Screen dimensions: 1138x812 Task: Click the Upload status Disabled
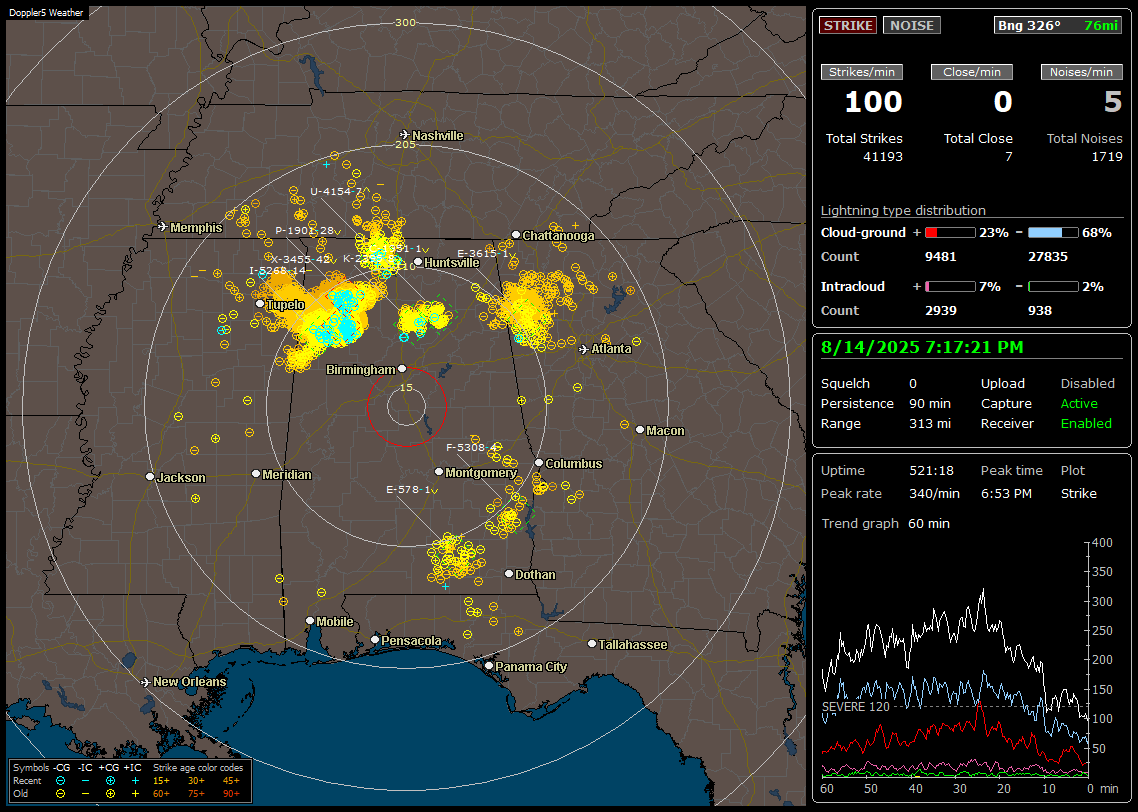pos(1087,383)
